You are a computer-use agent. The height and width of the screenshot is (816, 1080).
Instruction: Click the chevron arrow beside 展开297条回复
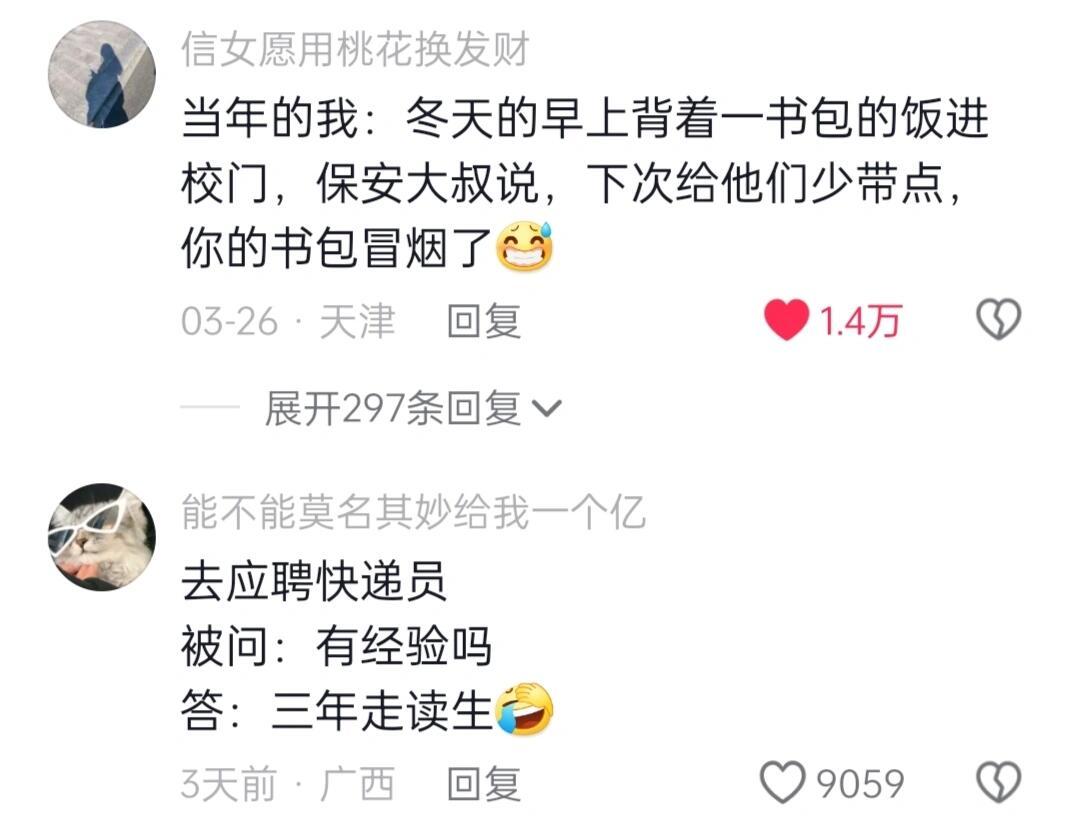[x=548, y=409]
